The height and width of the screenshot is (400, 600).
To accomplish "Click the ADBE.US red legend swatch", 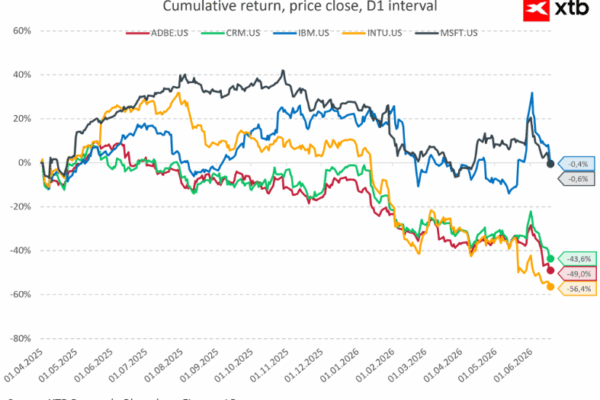I will point(137,33).
